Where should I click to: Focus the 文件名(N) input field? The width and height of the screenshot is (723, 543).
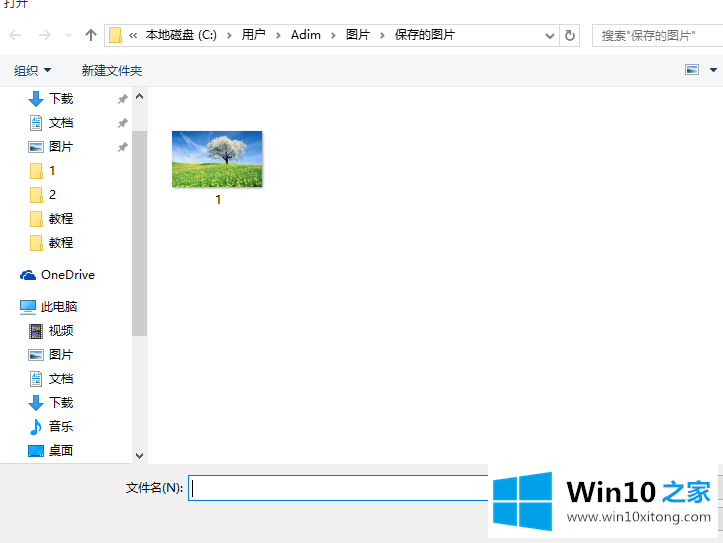pyautogui.click(x=338, y=488)
